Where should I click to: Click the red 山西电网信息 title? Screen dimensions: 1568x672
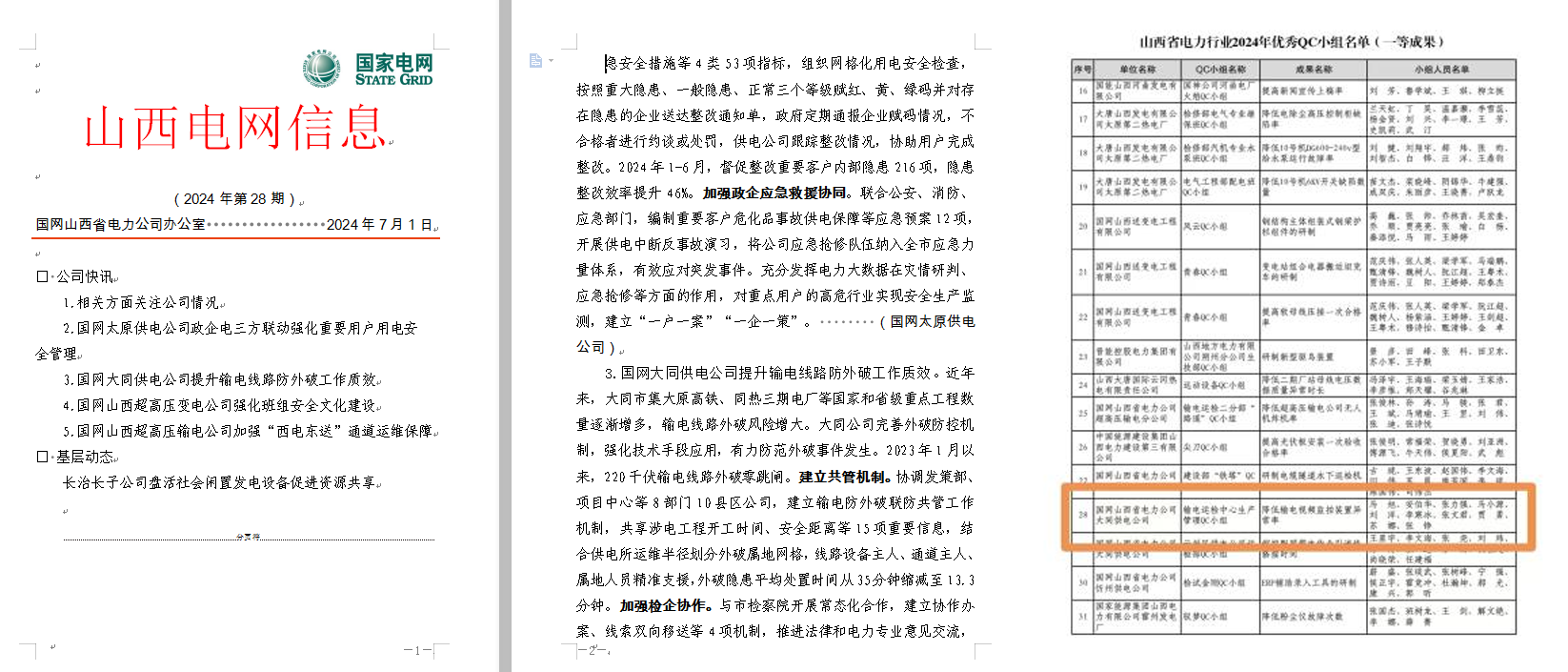(234, 128)
